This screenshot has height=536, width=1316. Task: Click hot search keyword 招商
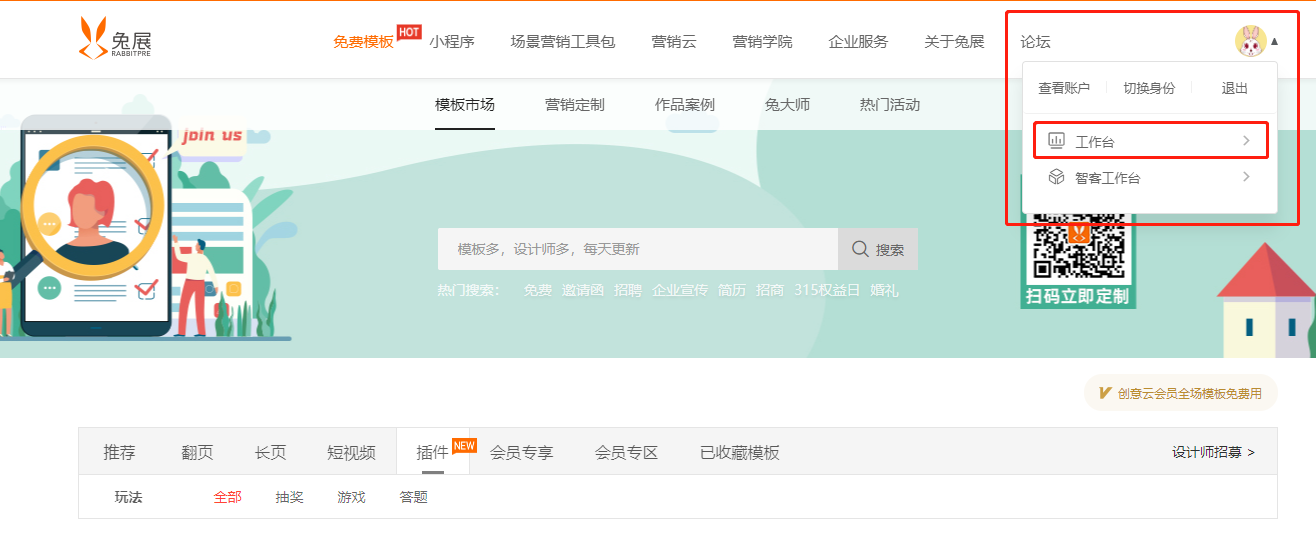(770, 290)
